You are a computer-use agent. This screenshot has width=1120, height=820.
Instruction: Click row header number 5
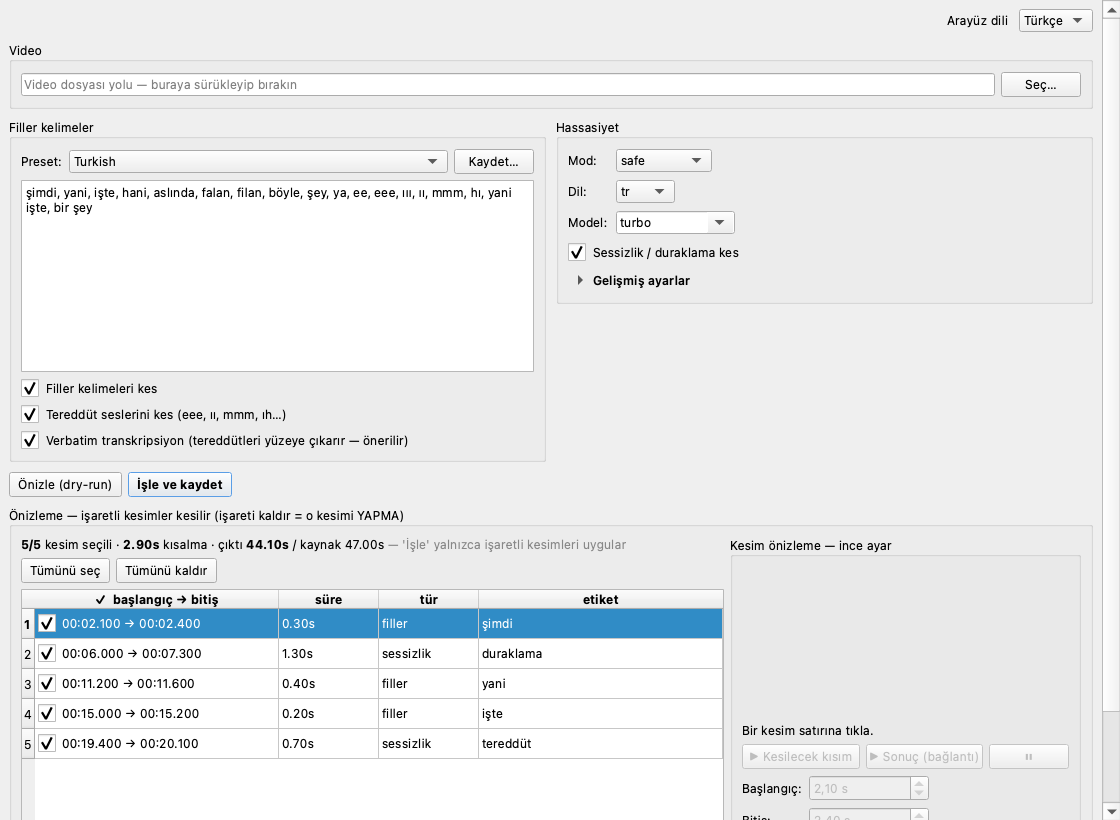(x=28, y=744)
